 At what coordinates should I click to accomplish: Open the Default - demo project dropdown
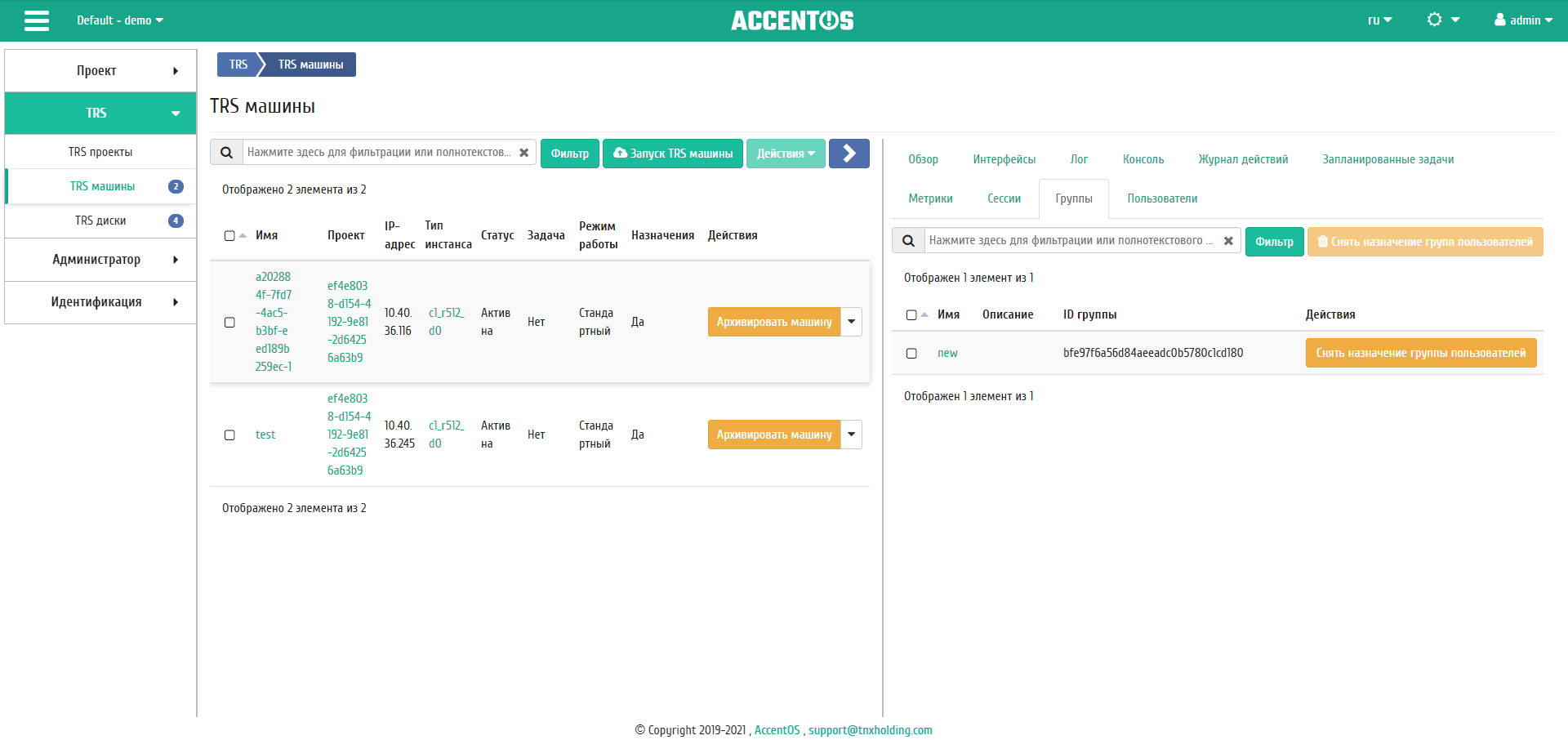[120, 20]
